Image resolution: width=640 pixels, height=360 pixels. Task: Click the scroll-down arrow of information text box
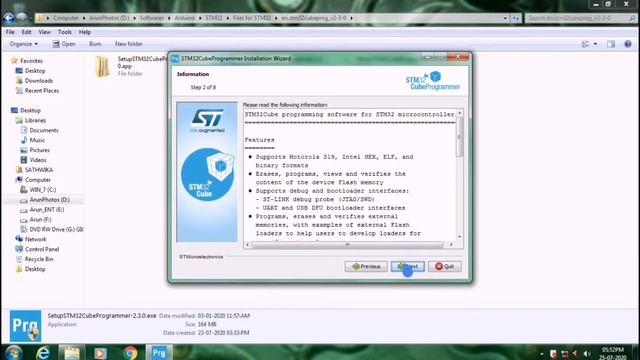point(460,237)
